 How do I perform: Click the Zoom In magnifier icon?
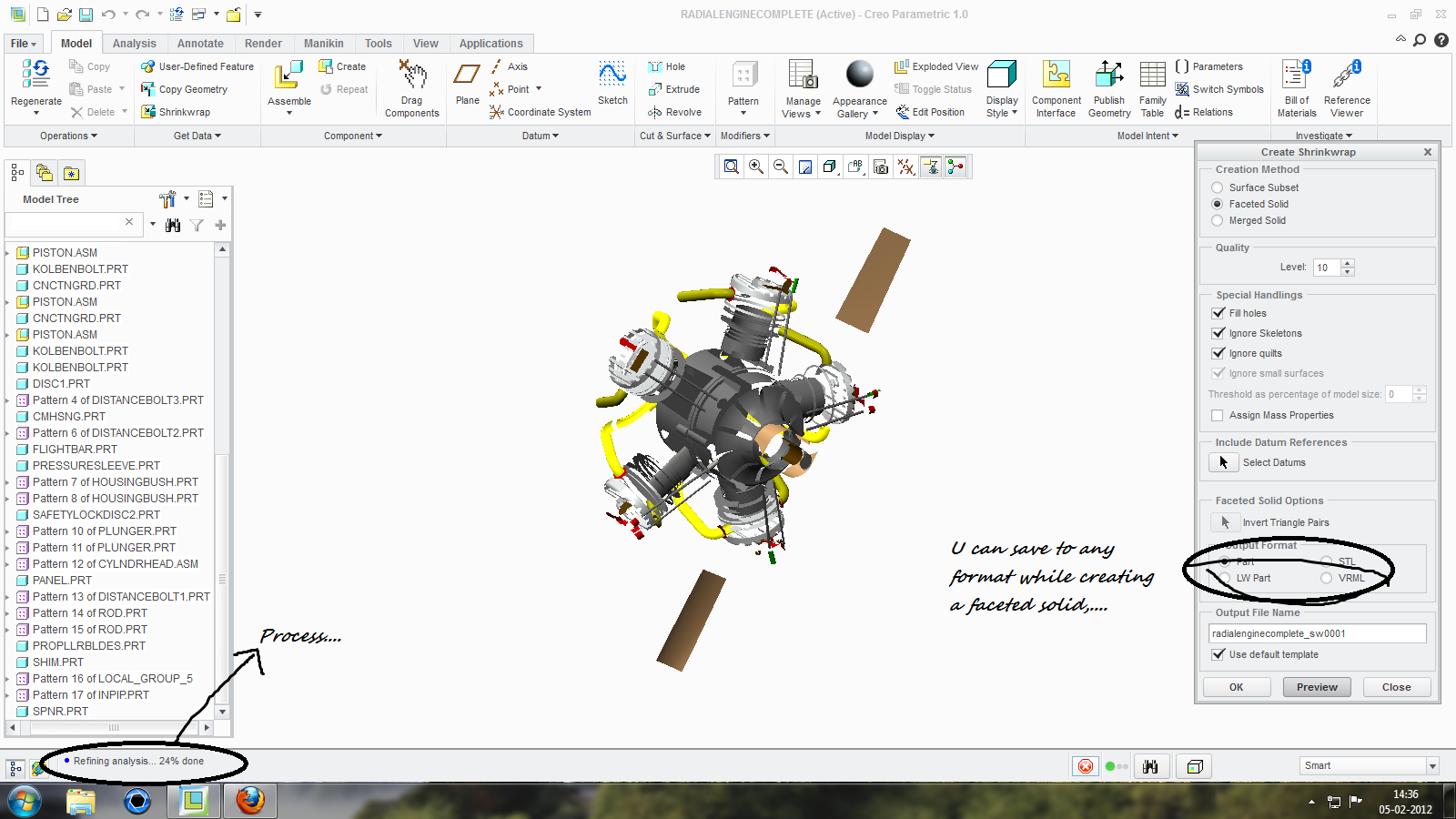coord(756,167)
